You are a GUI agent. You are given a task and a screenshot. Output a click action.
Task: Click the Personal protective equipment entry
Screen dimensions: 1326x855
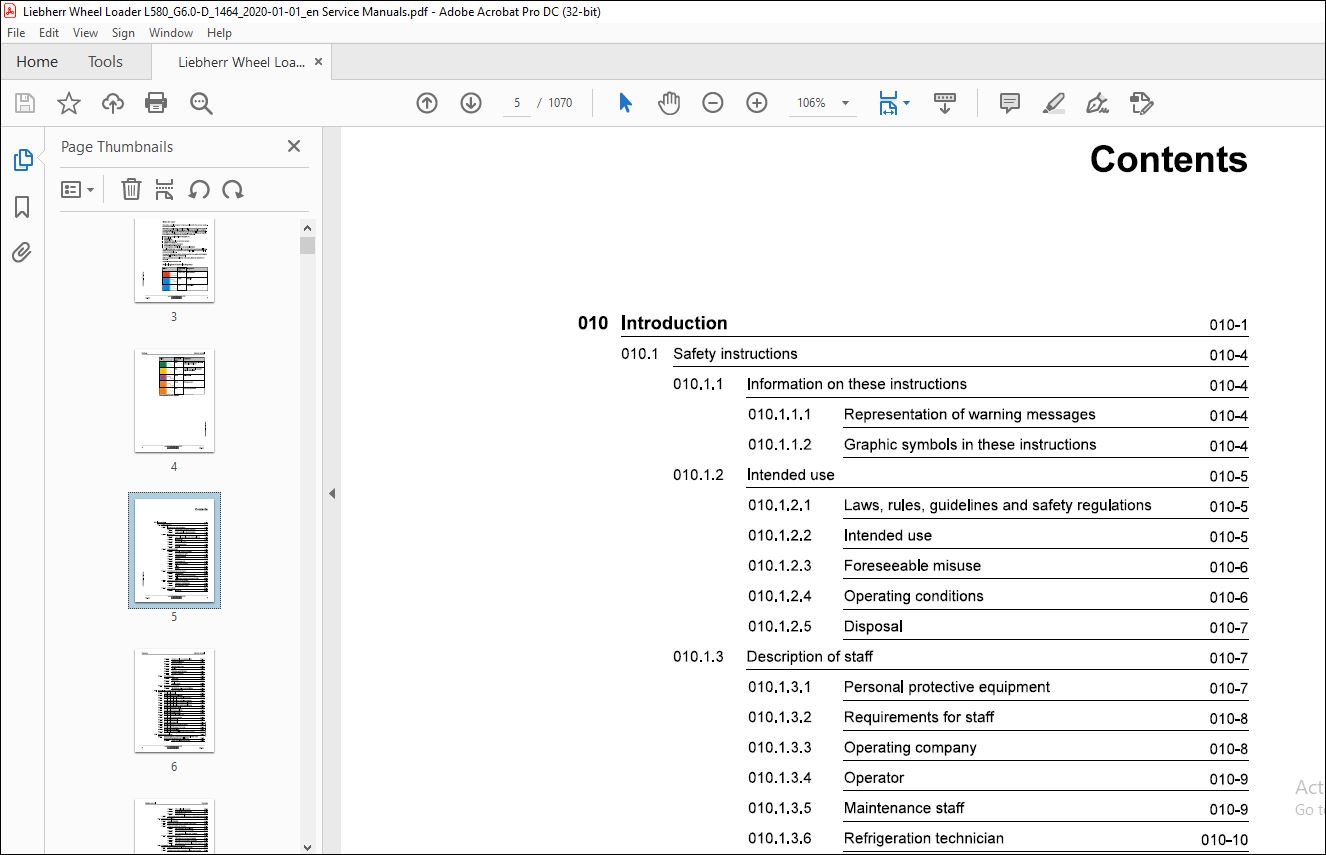click(x=946, y=687)
